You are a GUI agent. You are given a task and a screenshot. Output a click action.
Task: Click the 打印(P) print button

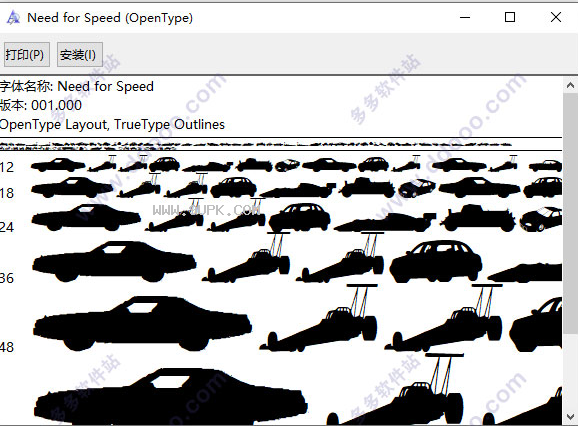tap(27, 55)
